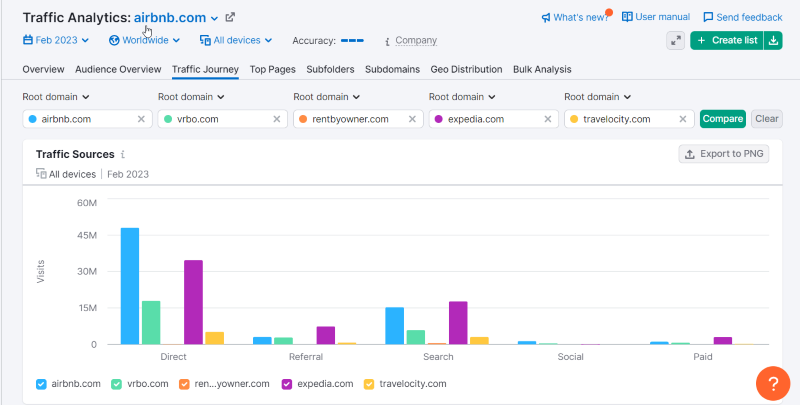The height and width of the screenshot is (405, 800).
Task: Click expedia.com purple Search traffic bar
Action: point(458,323)
